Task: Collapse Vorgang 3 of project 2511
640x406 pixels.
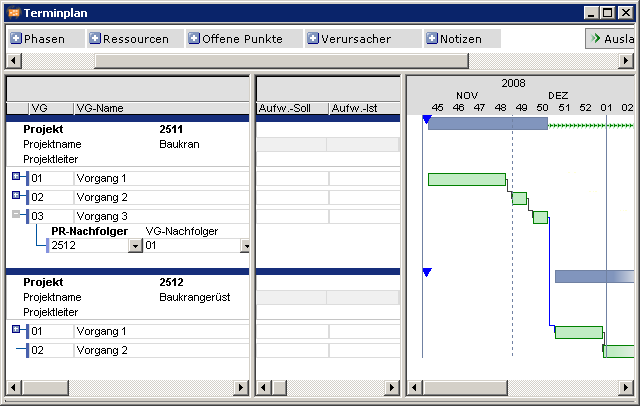Action: click(16, 216)
